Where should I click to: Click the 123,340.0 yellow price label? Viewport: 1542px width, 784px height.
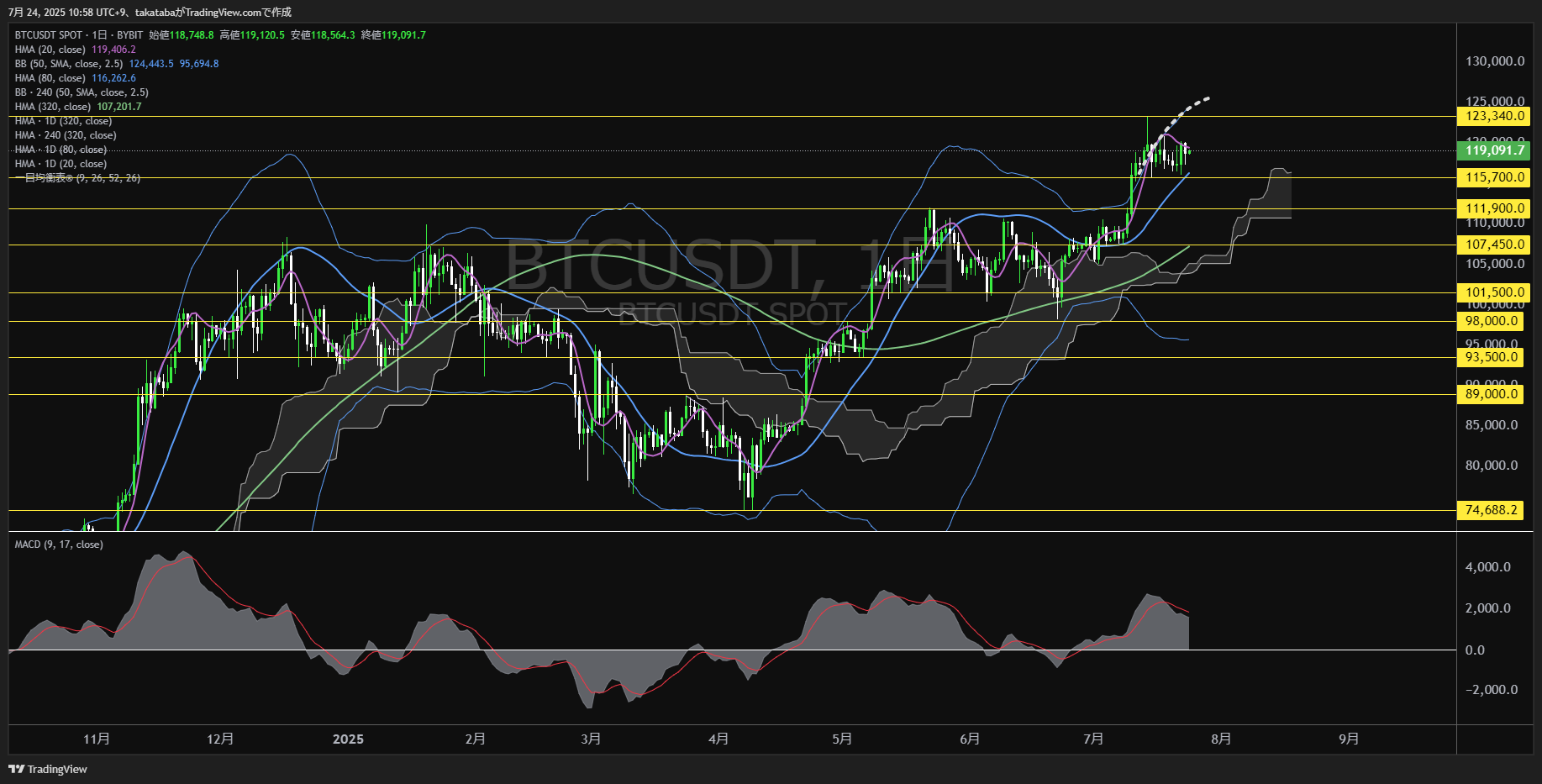(1493, 117)
